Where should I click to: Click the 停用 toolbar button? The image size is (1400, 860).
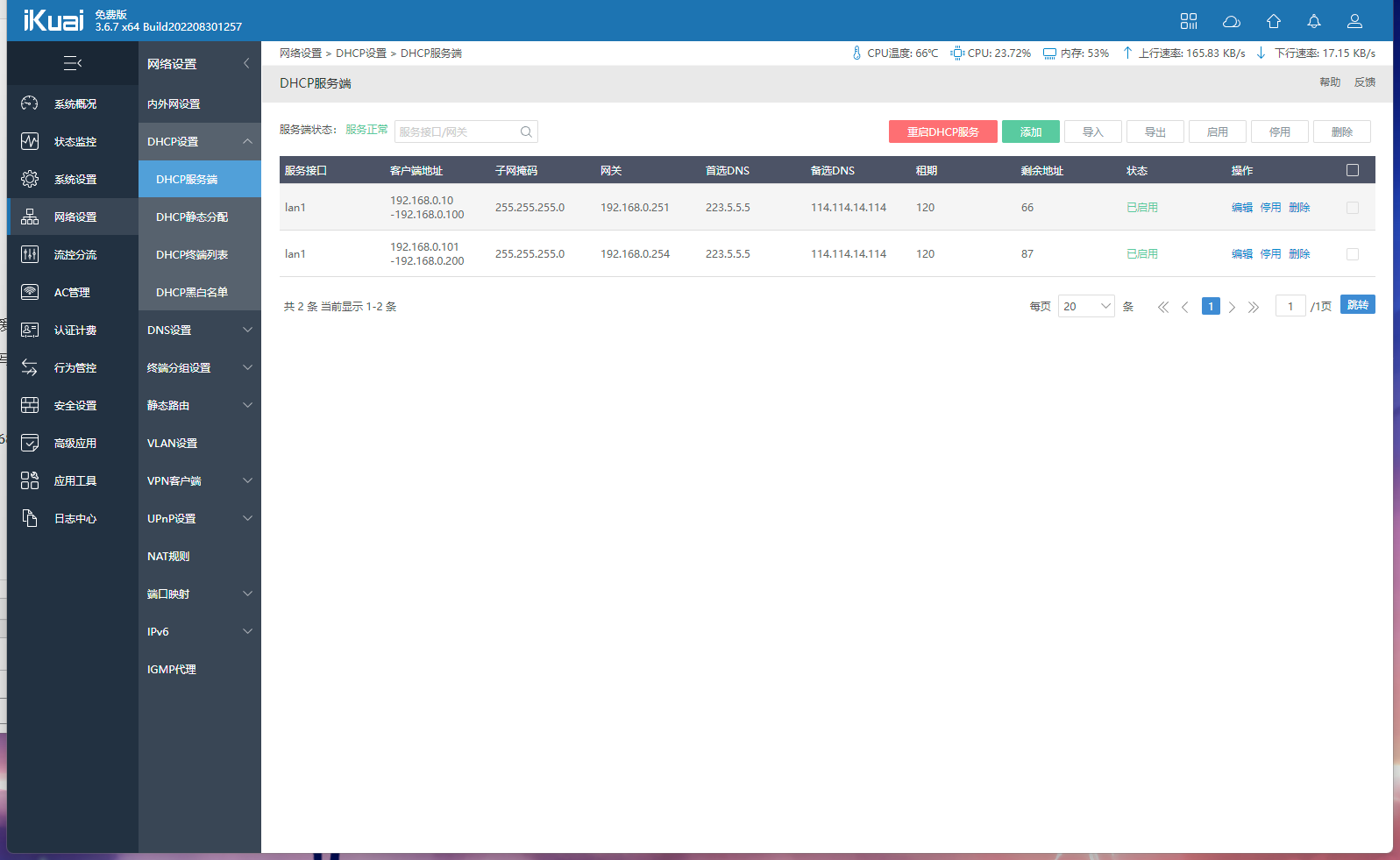pos(1279,131)
